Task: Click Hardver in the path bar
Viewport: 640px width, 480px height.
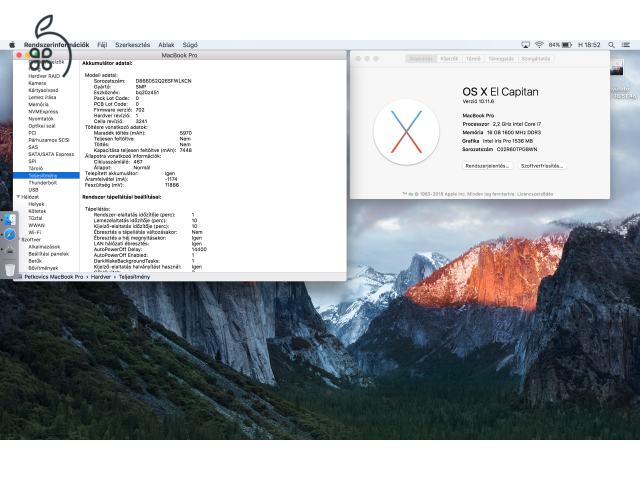Action: (x=101, y=277)
